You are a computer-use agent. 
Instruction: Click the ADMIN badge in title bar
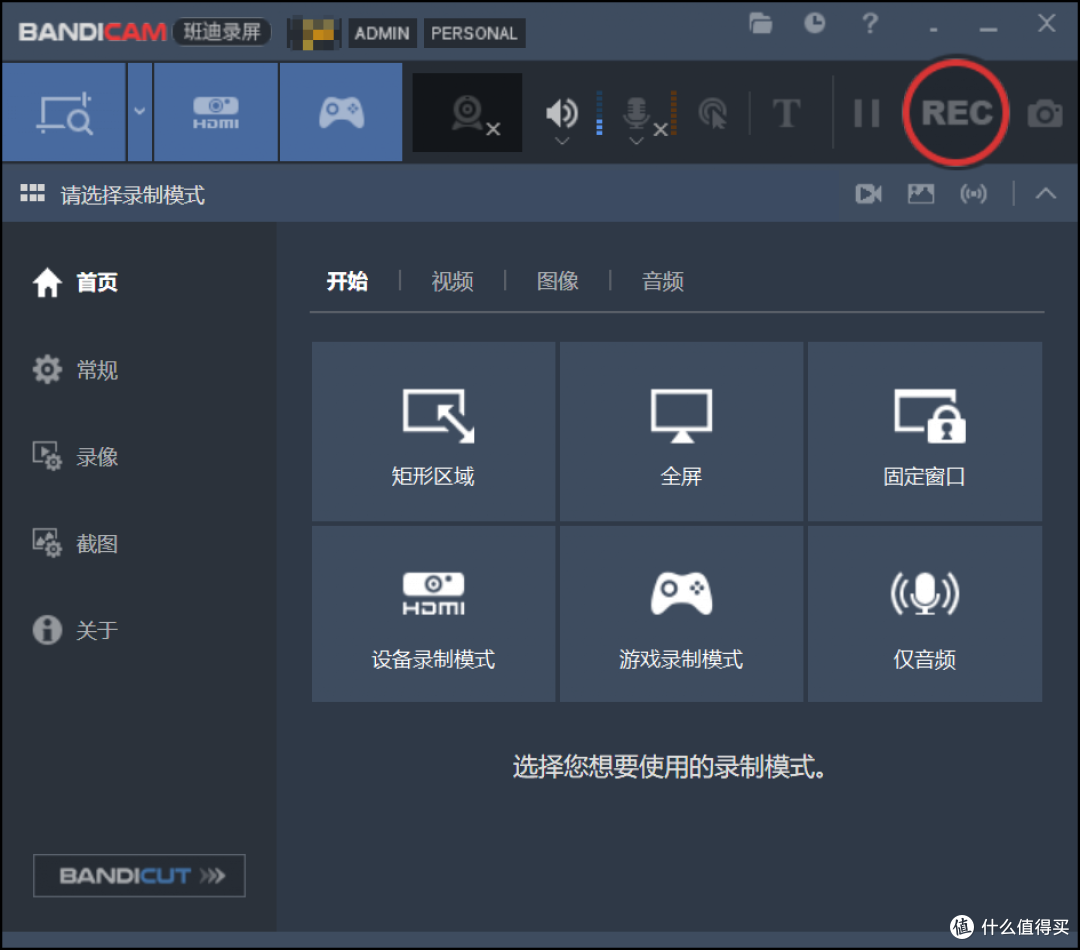click(382, 33)
